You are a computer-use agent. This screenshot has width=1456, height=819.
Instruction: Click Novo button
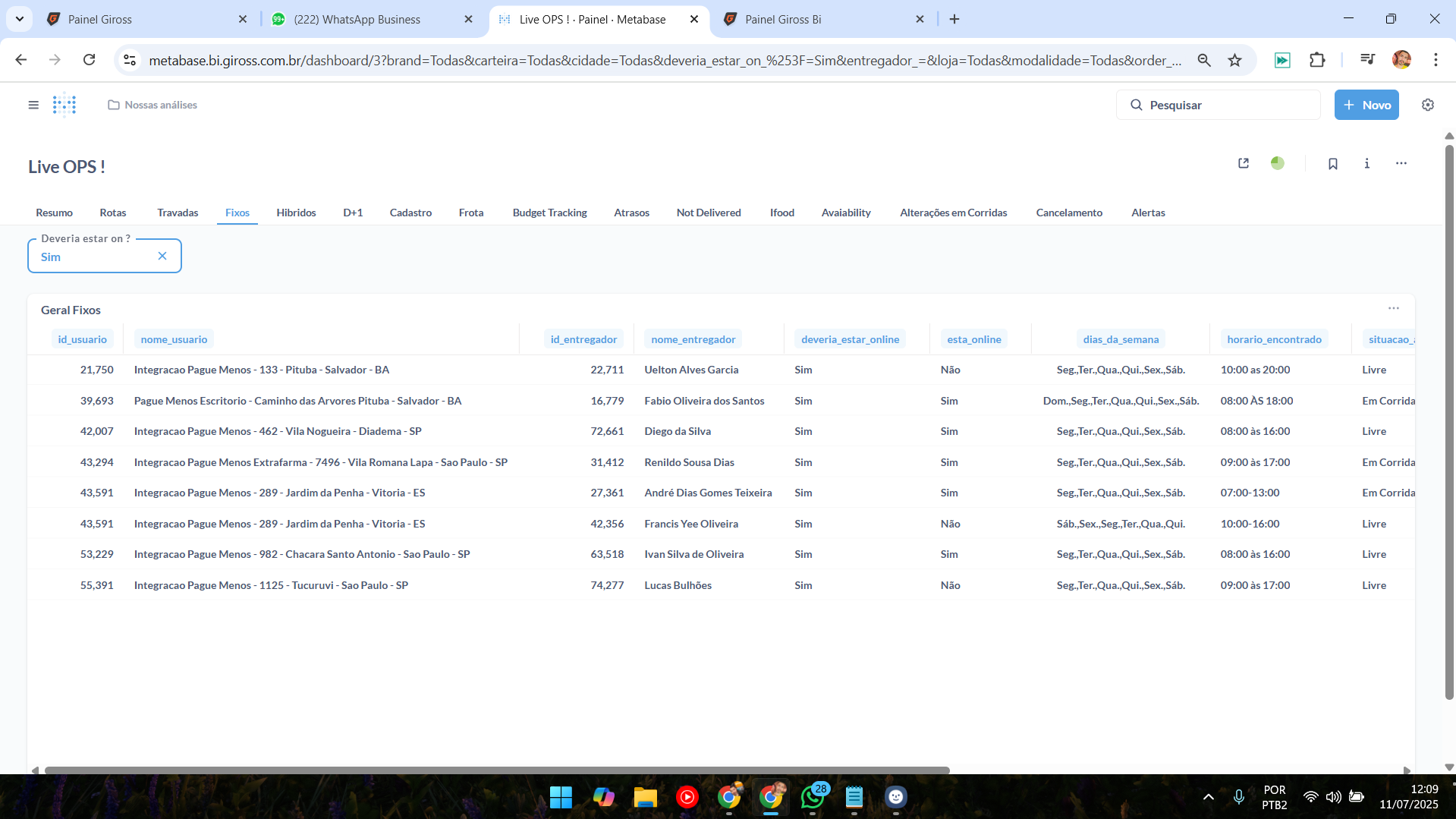(1366, 105)
